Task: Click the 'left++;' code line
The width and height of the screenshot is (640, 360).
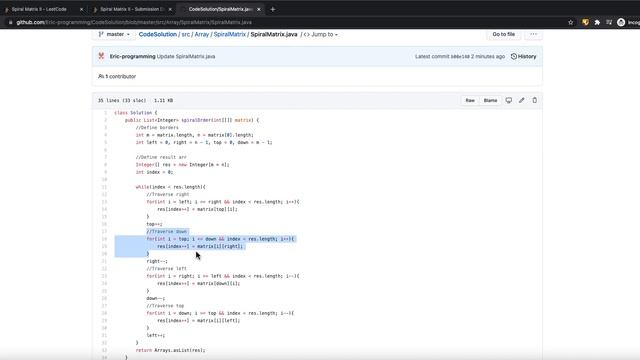Action: [156, 336]
